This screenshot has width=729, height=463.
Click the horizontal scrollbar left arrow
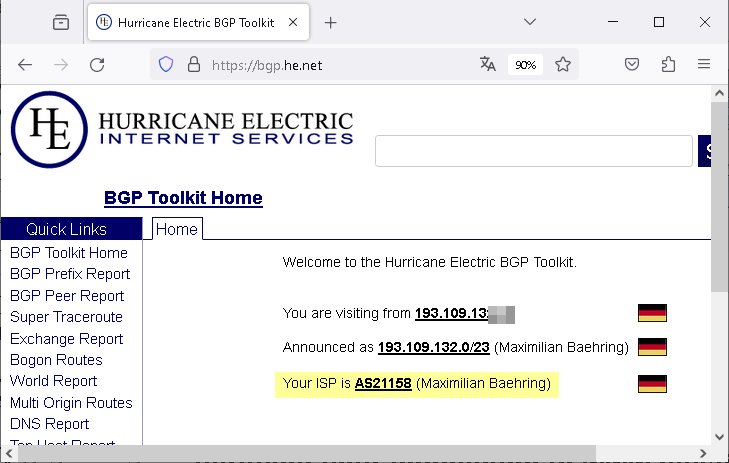pos(9,454)
